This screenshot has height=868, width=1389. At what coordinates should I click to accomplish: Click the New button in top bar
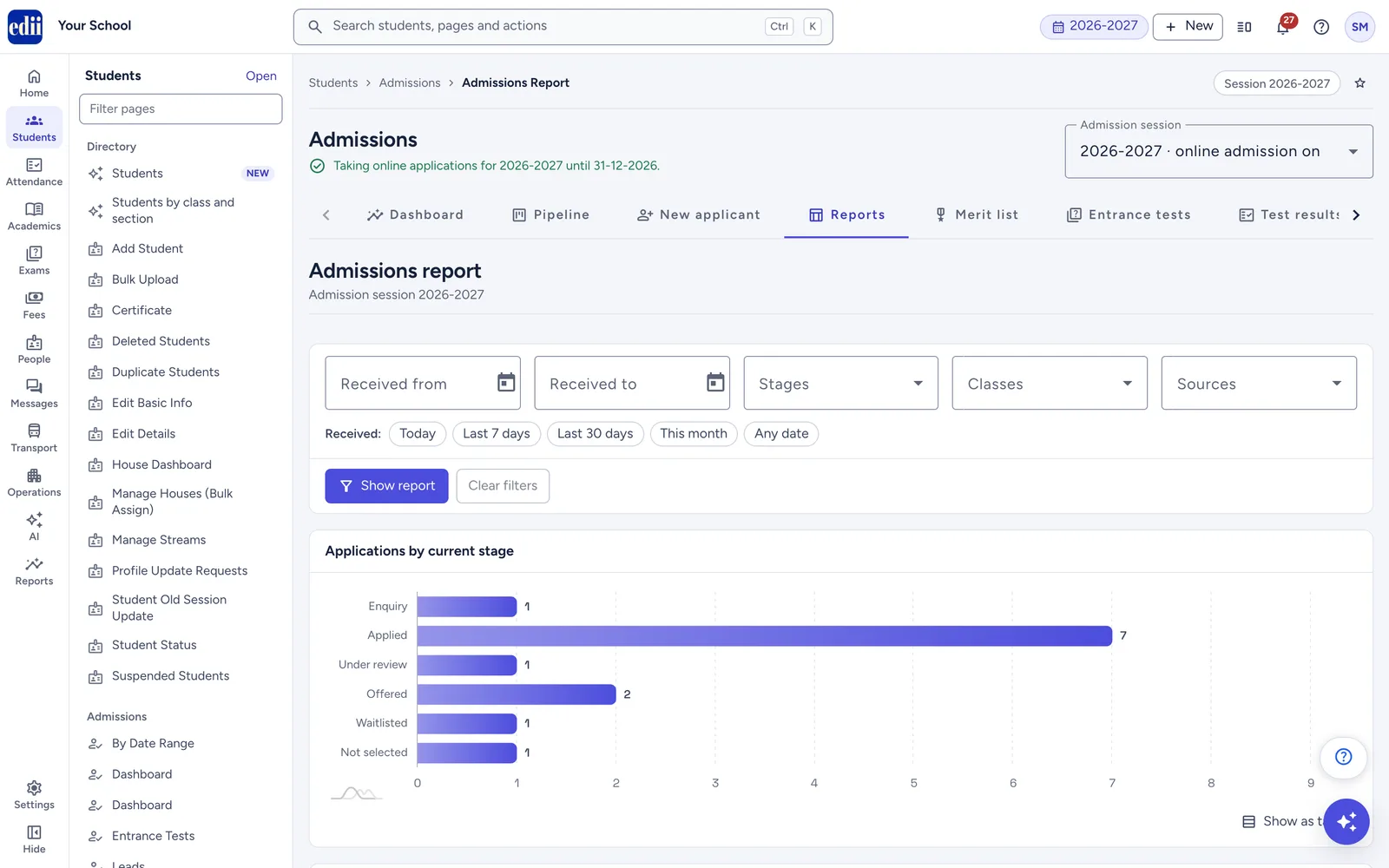point(1188,27)
